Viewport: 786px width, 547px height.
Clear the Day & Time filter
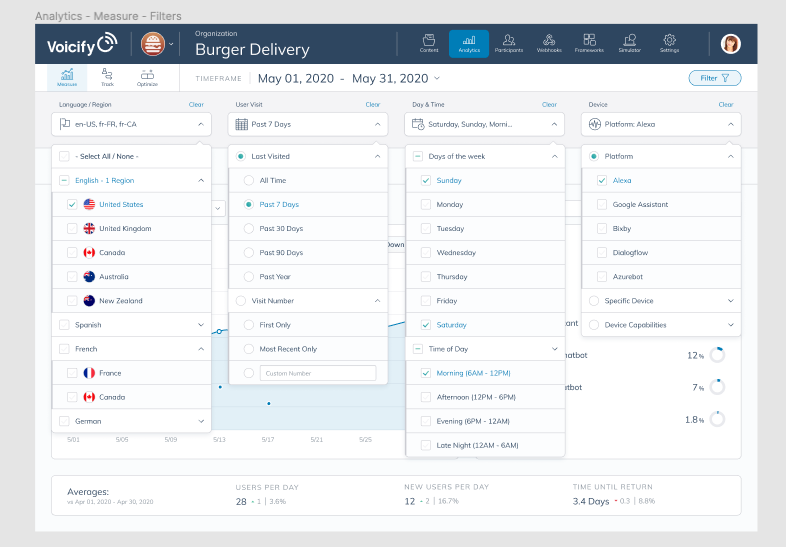tap(549, 104)
